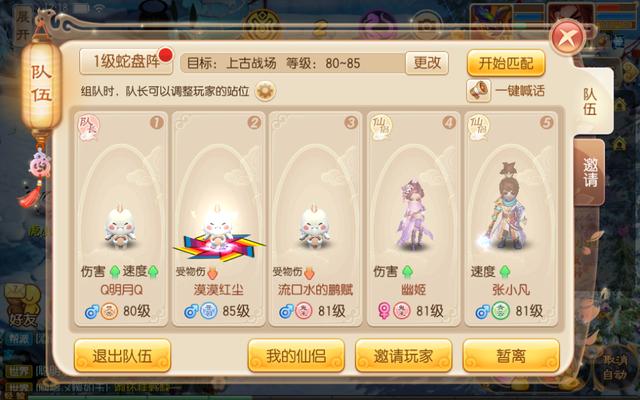This screenshot has height=400, width=640.
Task: Click 更改 to change target
Action: pyautogui.click(x=427, y=63)
